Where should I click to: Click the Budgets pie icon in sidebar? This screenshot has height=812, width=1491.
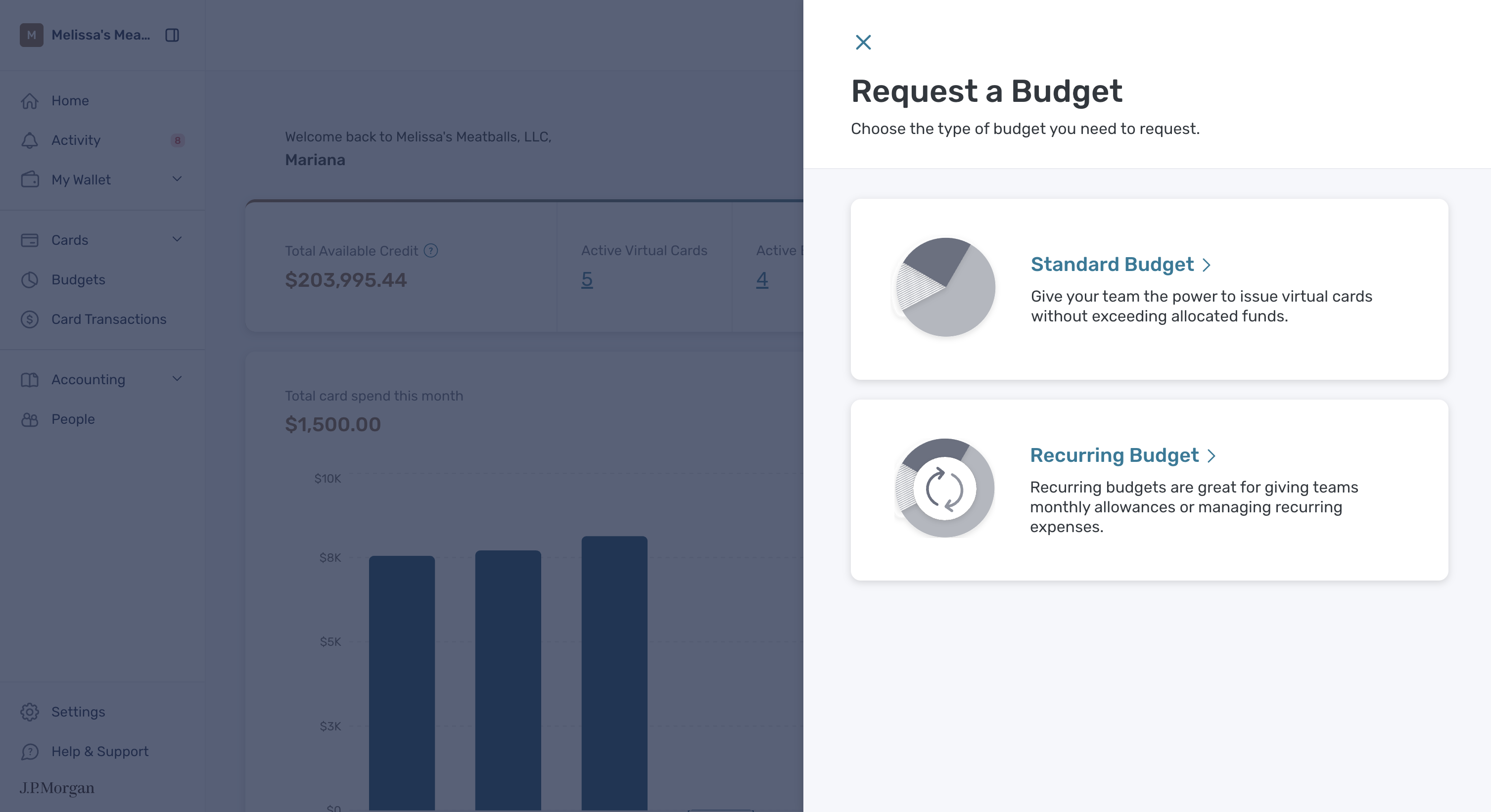coord(30,279)
